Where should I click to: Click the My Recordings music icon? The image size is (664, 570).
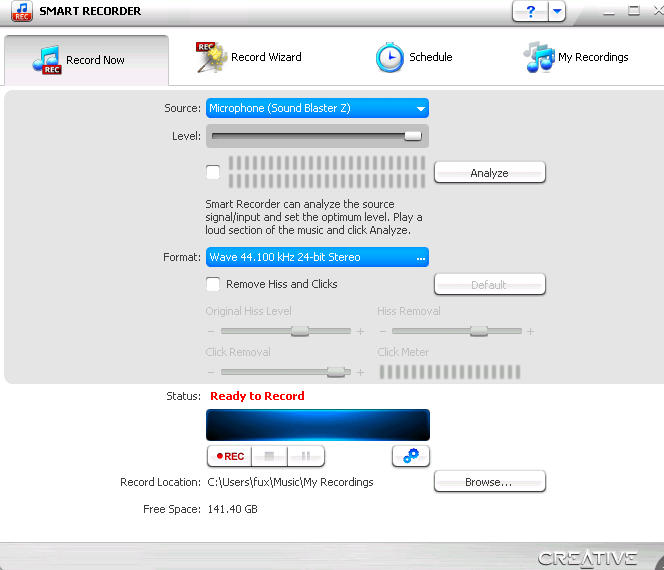[539, 58]
